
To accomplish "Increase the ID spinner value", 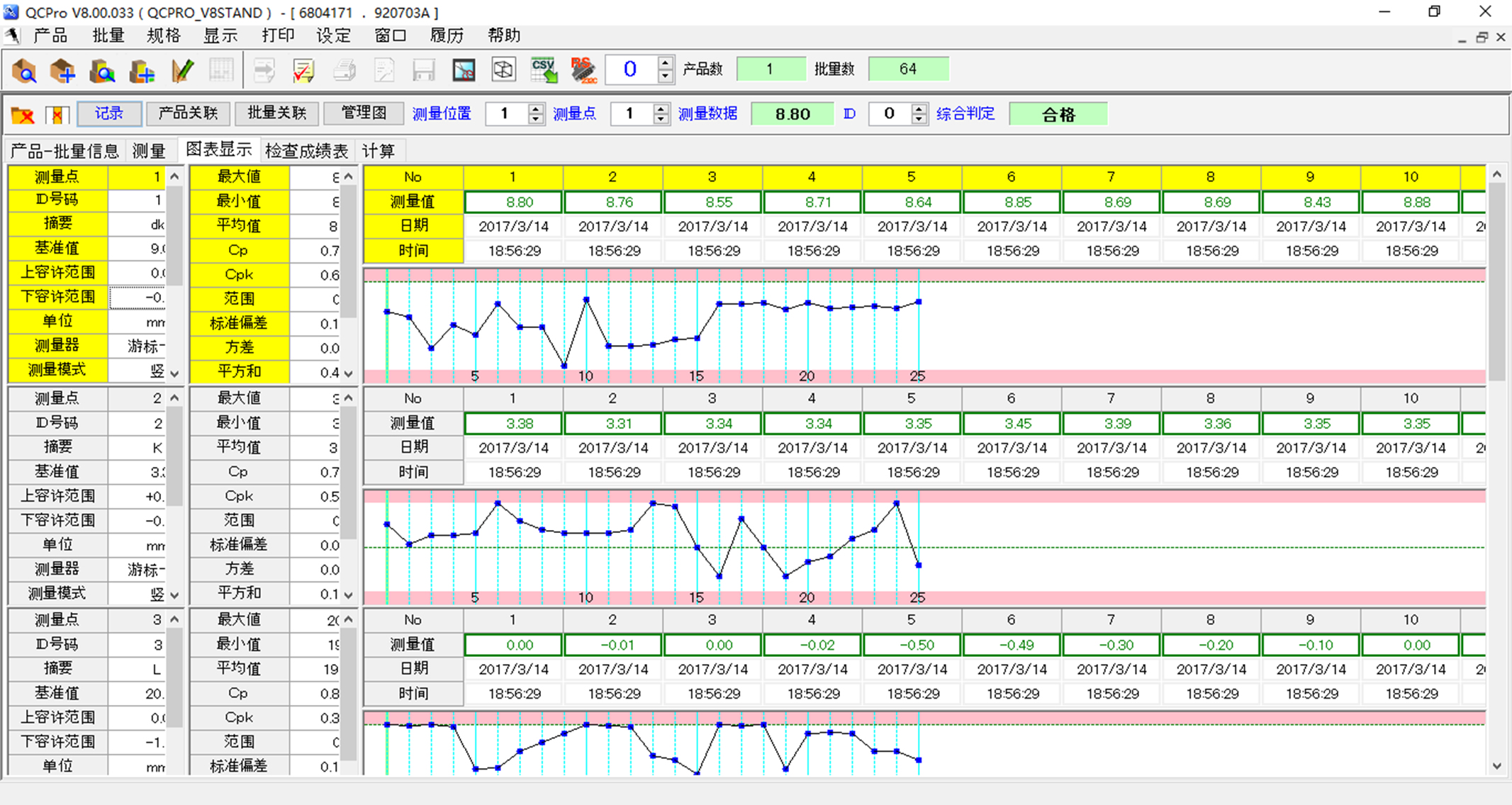I will pyautogui.click(x=919, y=108).
